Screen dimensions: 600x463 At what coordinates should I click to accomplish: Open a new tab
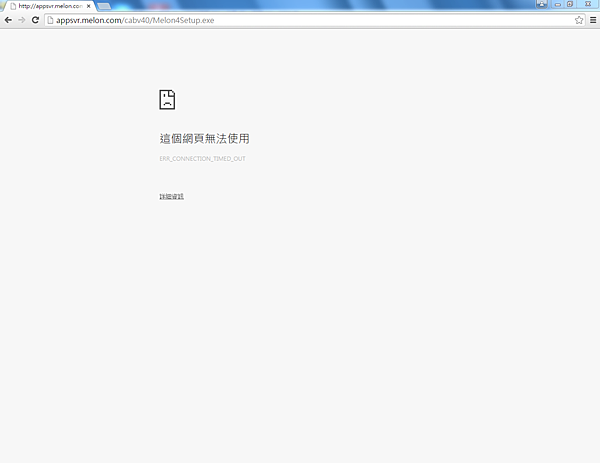pos(104,6)
